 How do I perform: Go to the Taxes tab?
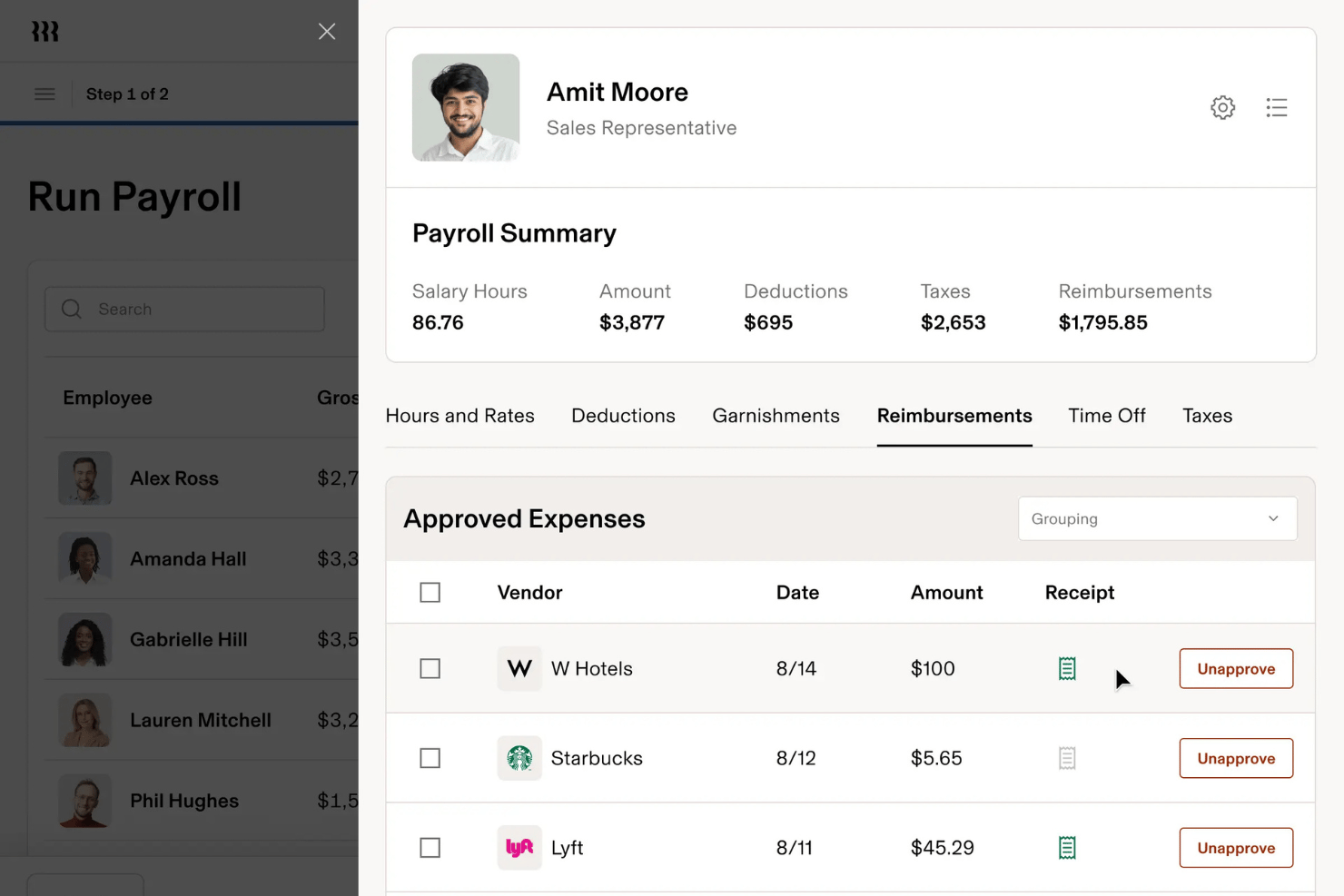click(1207, 416)
